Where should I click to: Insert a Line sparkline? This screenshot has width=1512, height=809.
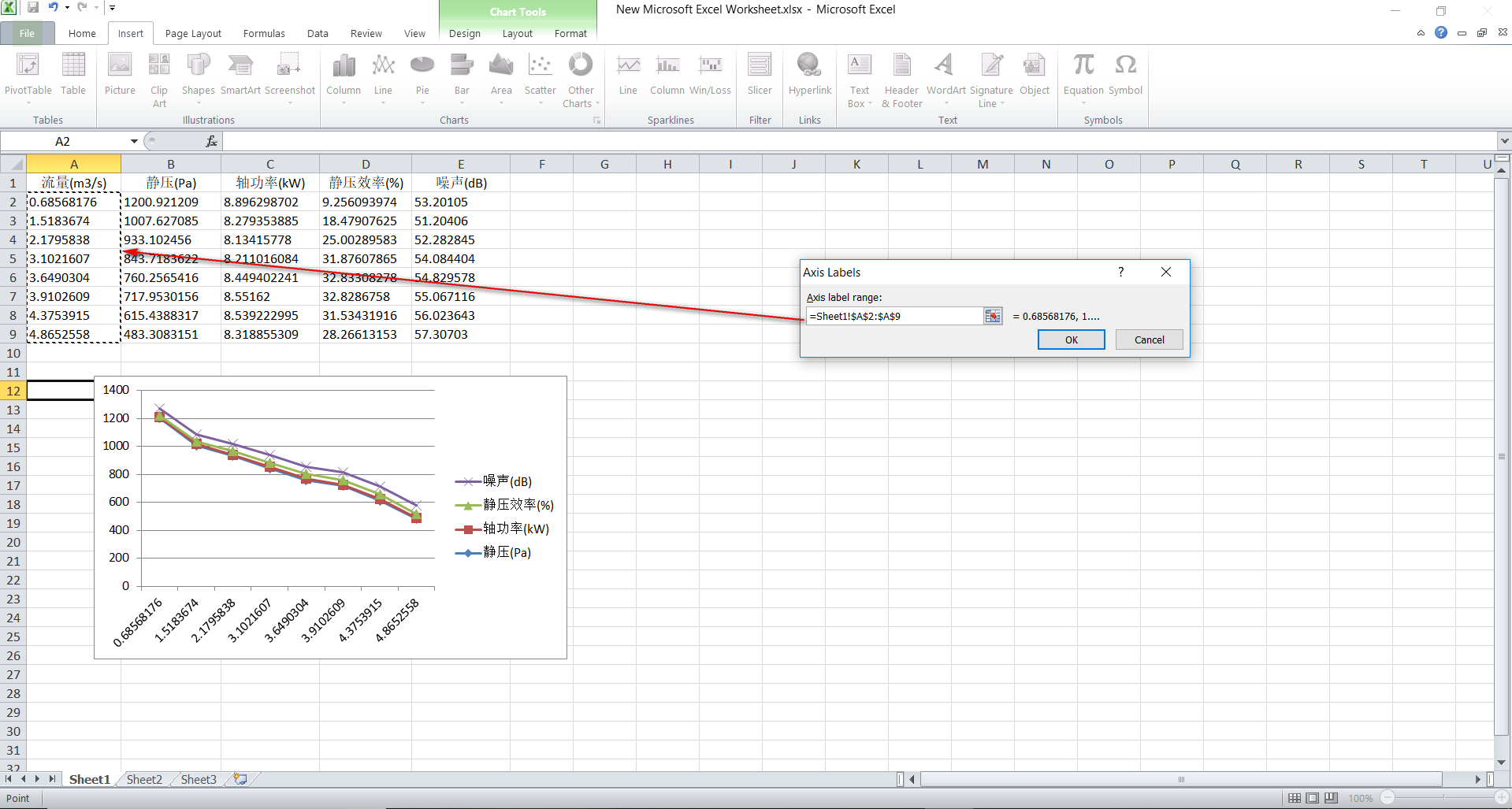click(x=627, y=75)
